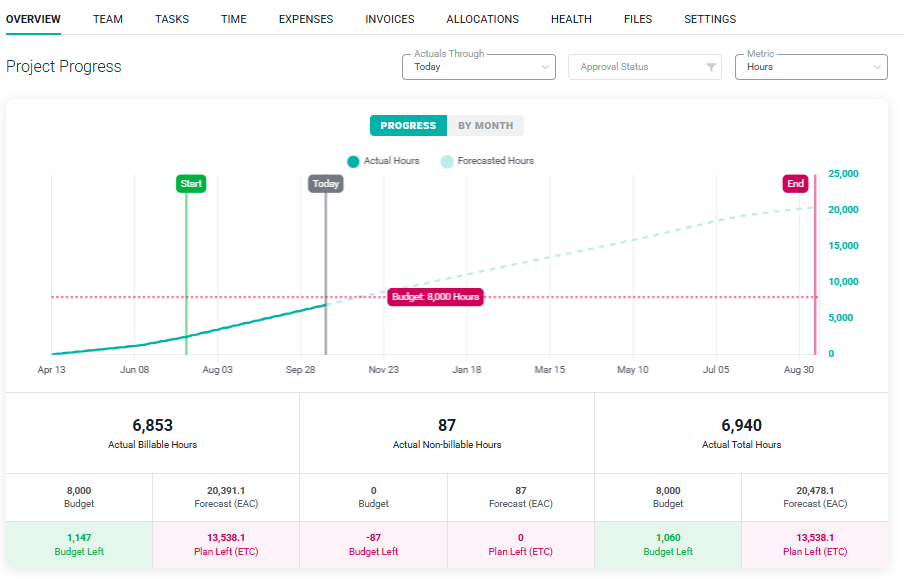Open the Tasks tab
904x579 pixels.
click(x=172, y=19)
